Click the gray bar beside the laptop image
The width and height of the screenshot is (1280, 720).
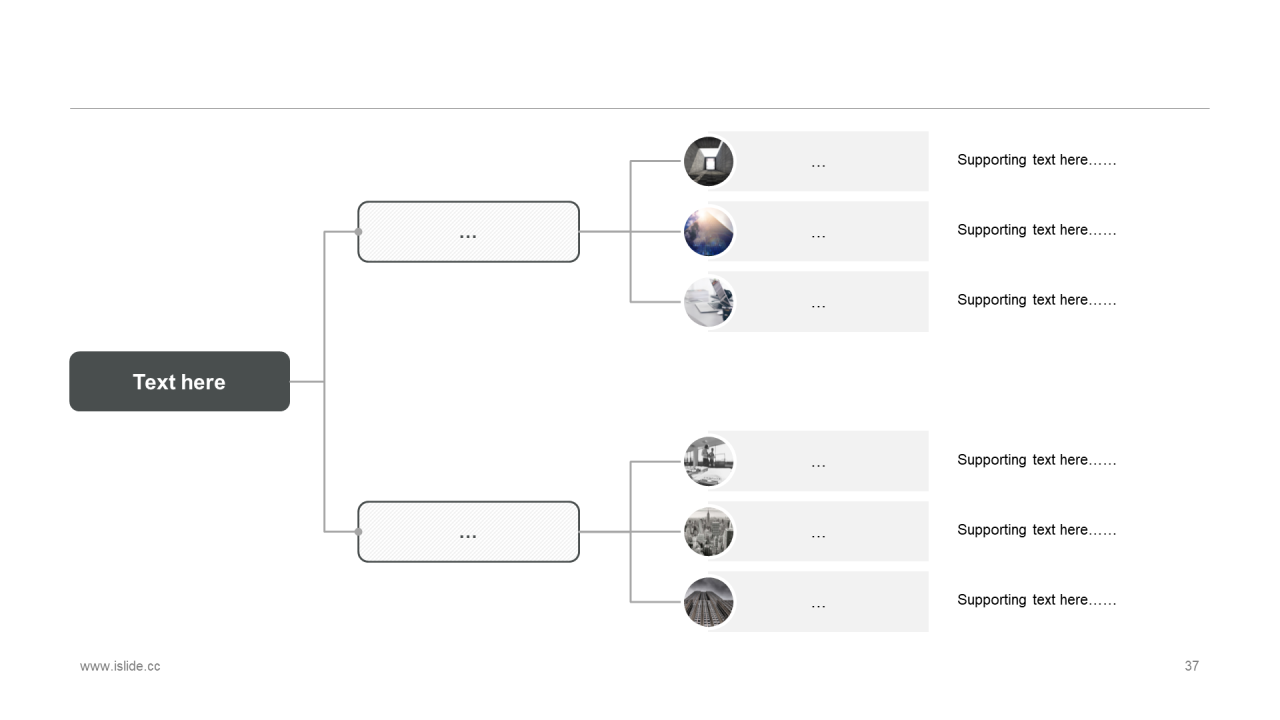(x=819, y=301)
